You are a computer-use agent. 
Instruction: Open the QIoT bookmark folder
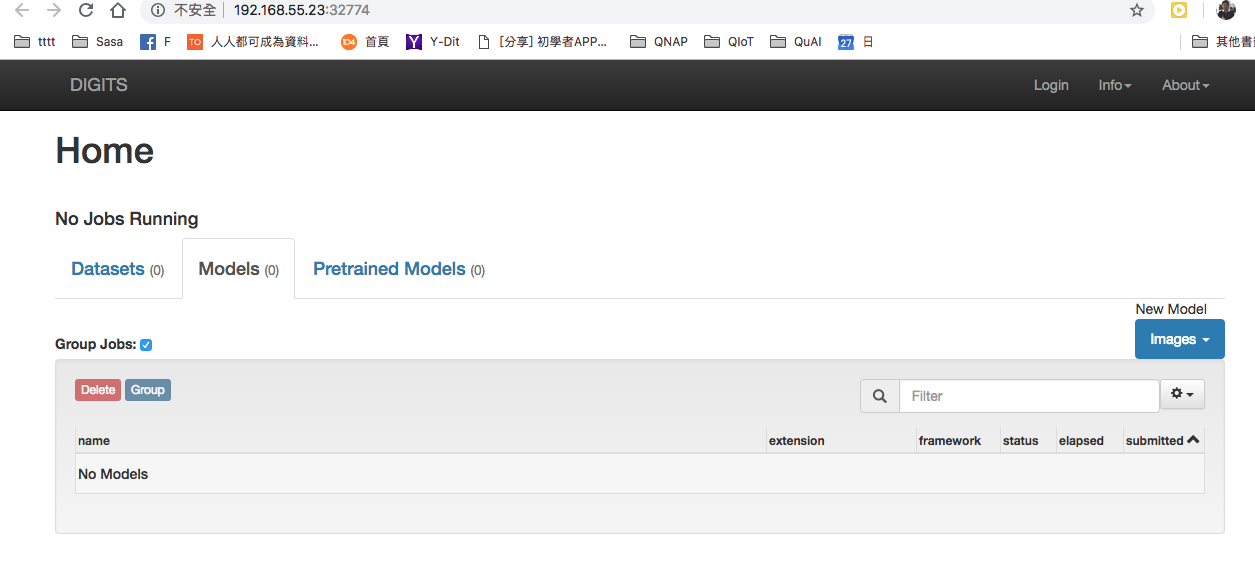coord(729,42)
